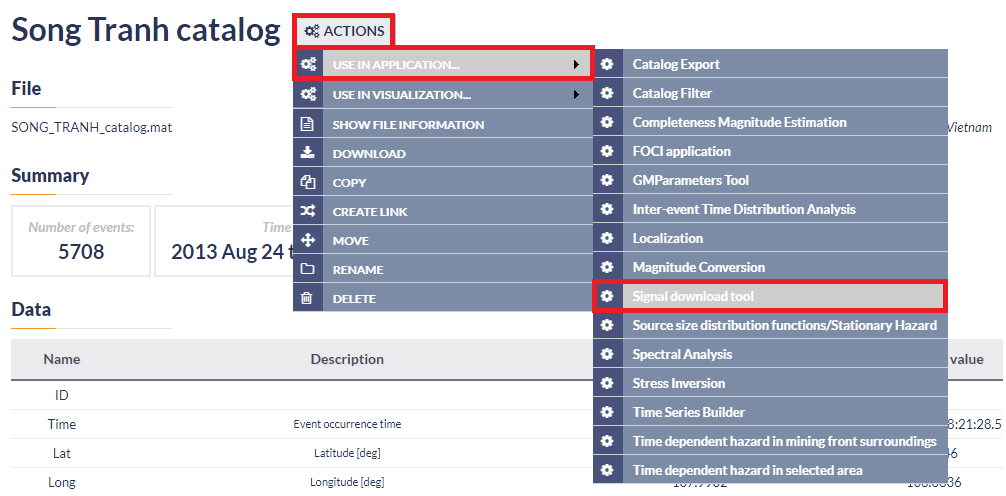Viewport: 1006px width, 496px height.
Task: Open the ACTIONS dropdown button
Action: point(345,31)
